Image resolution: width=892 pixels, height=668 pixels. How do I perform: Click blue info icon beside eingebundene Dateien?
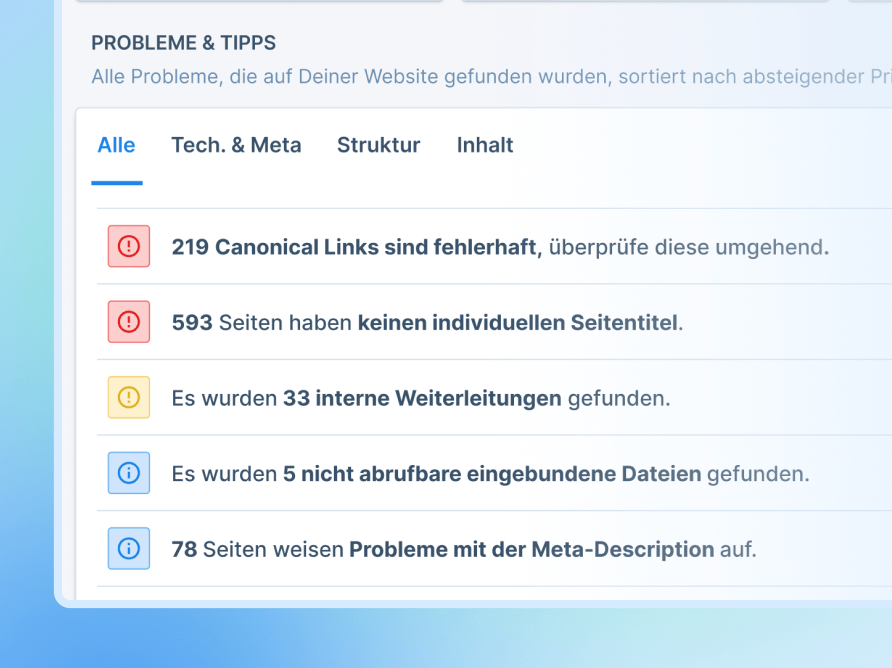(129, 473)
